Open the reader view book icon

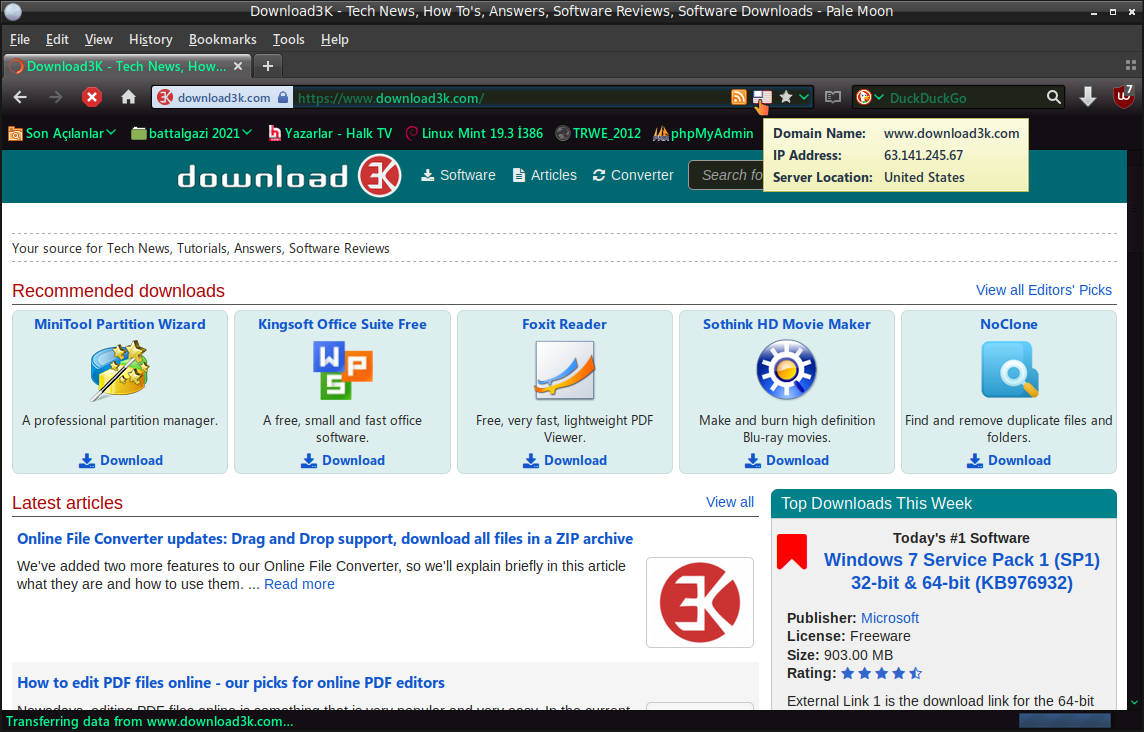pyautogui.click(x=832, y=97)
